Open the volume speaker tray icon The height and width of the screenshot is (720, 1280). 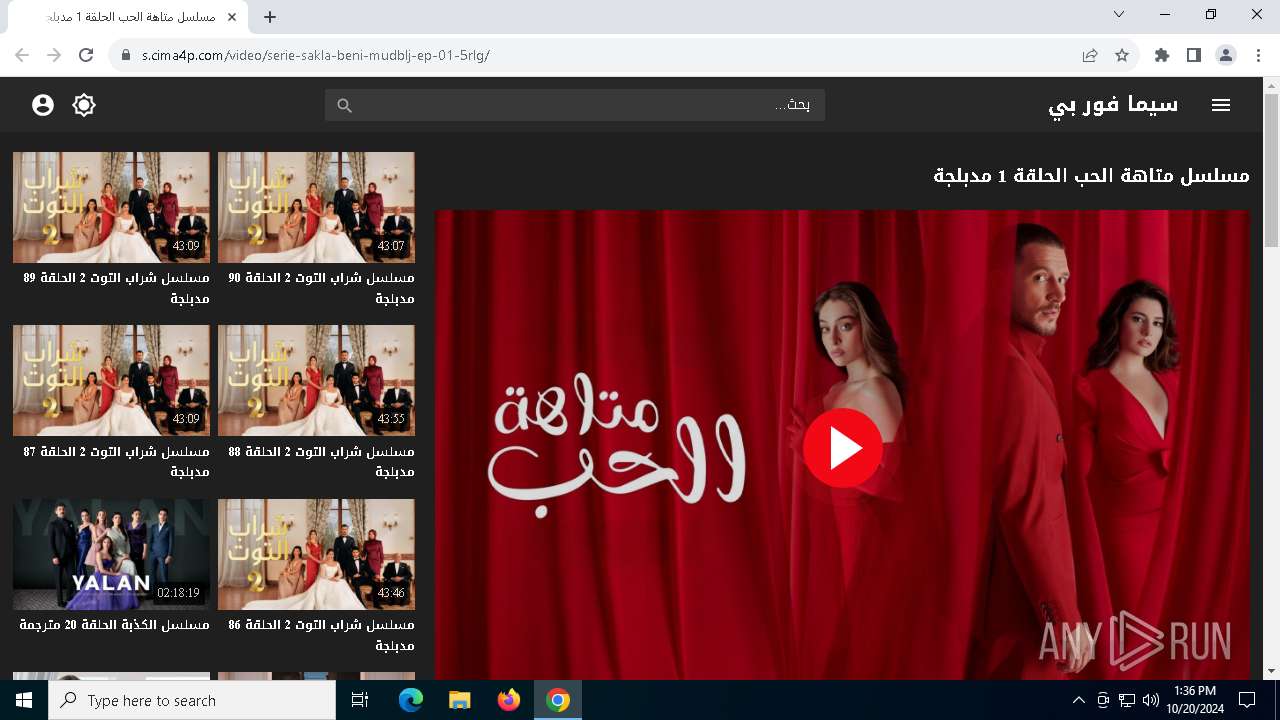(x=1150, y=700)
